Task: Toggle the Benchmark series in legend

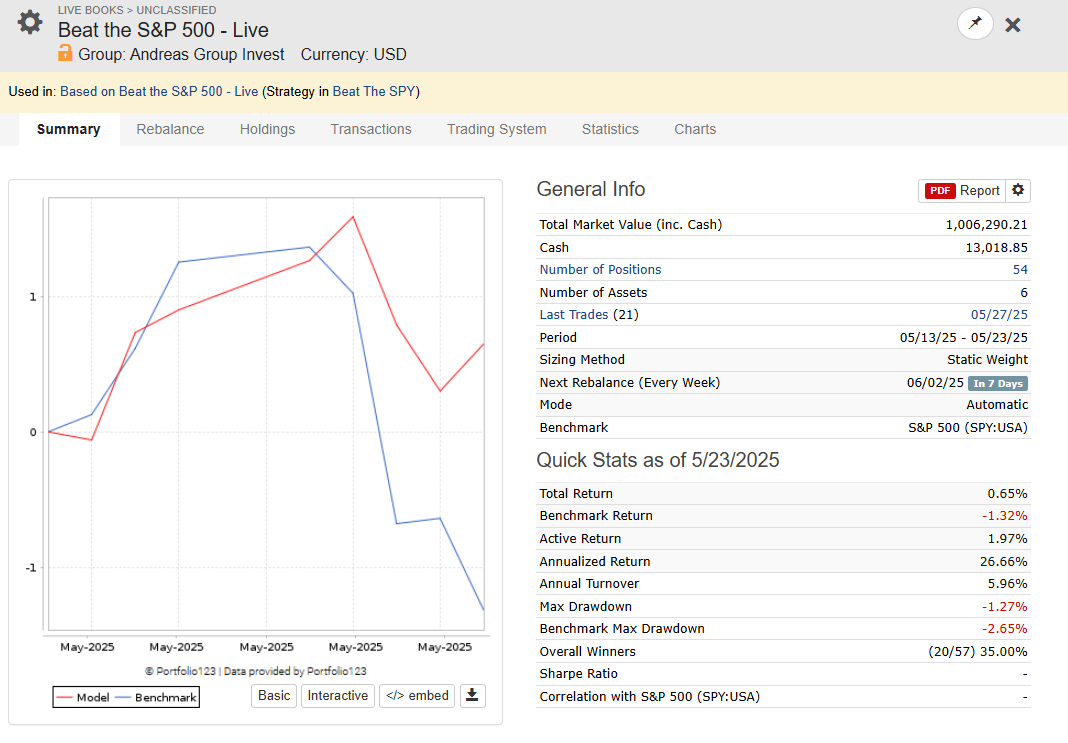Action: pos(156,697)
